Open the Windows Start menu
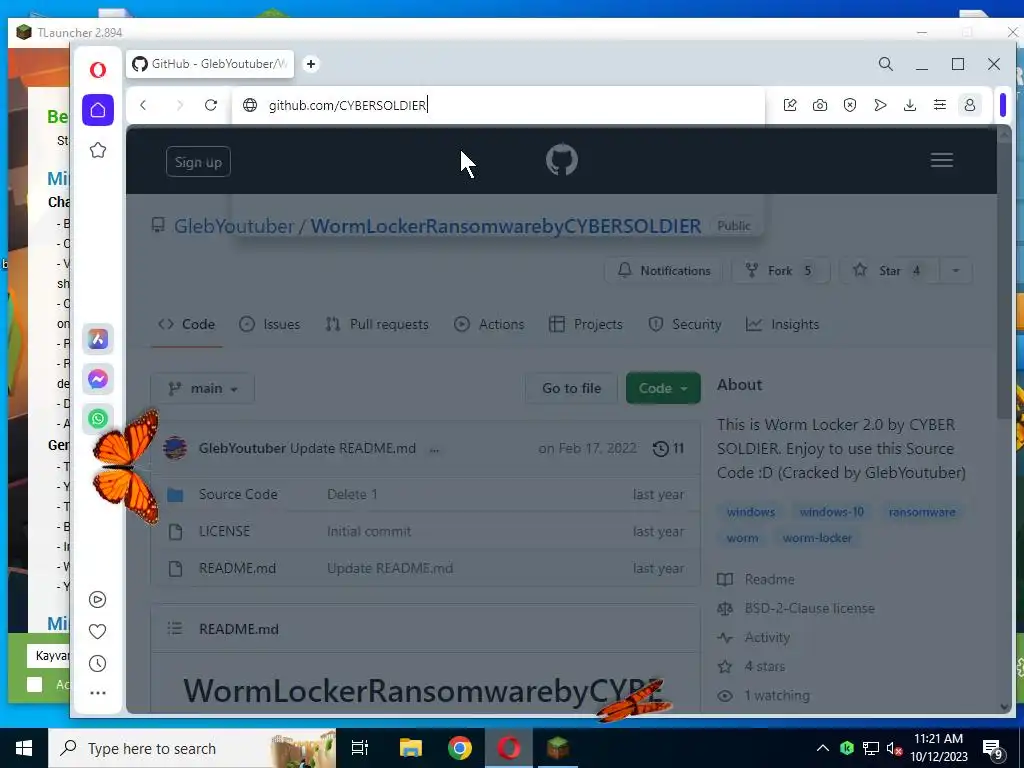Image resolution: width=1024 pixels, height=768 pixels. pyautogui.click(x=24, y=748)
